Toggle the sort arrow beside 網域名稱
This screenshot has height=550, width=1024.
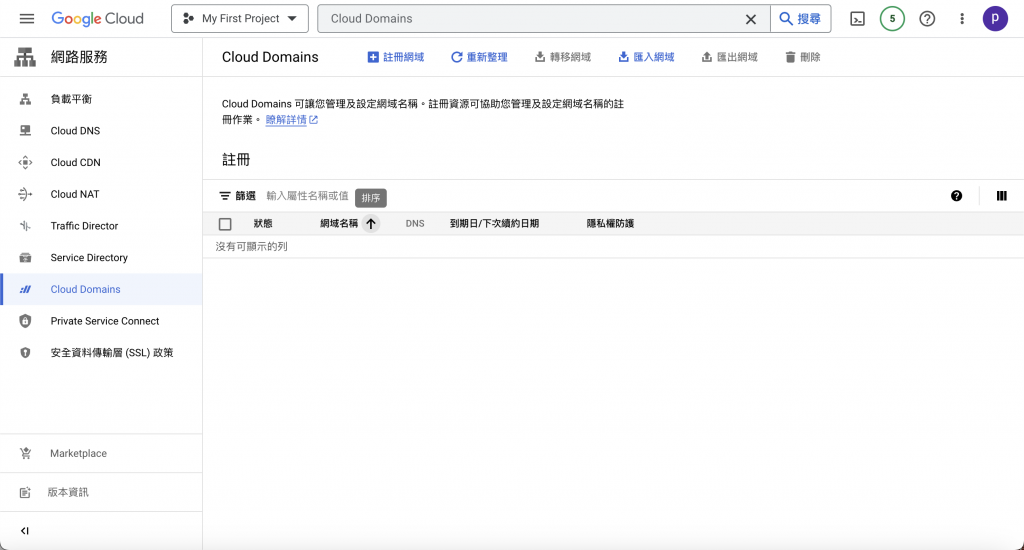coord(371,223)
